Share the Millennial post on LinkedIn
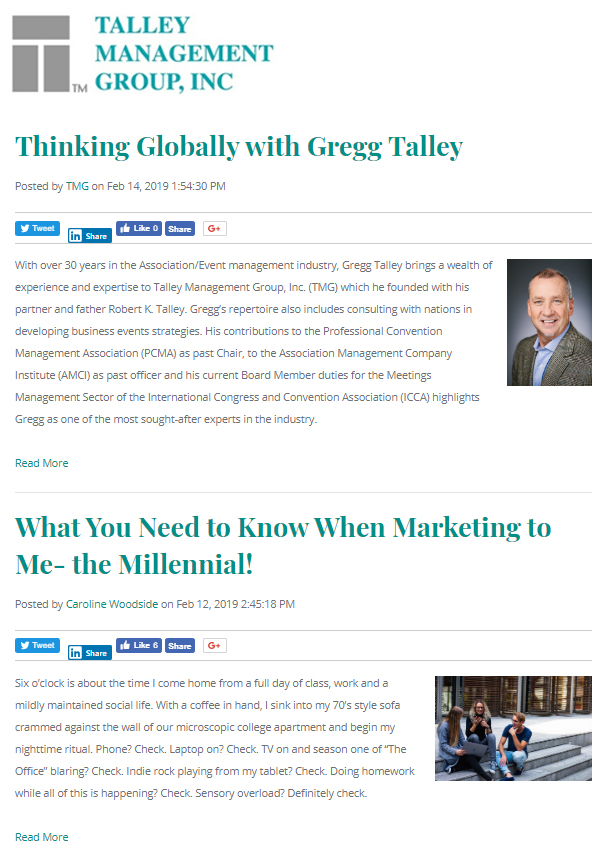The width and height of the screenshot is (600, 849). click(89, 653)
